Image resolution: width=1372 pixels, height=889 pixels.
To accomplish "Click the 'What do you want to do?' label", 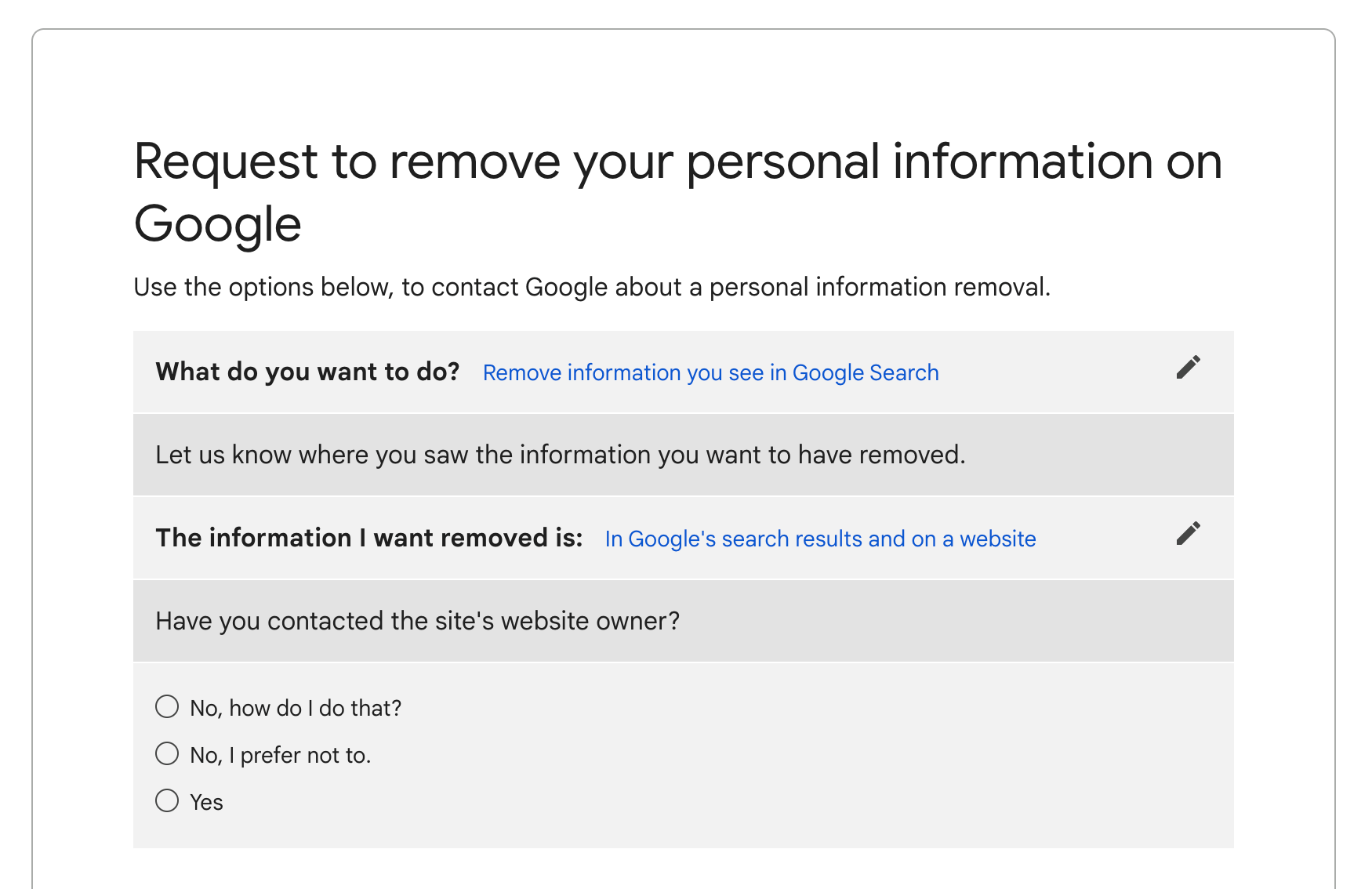I will pos(308,372).
